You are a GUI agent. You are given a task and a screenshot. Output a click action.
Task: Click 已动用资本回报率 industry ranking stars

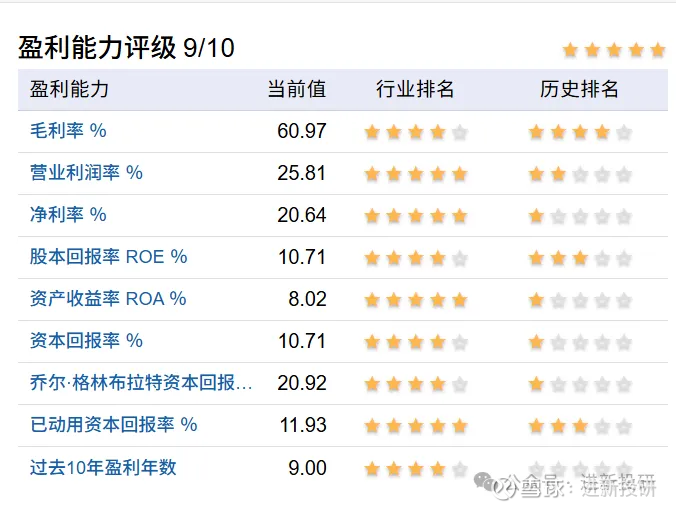[415, 425]
